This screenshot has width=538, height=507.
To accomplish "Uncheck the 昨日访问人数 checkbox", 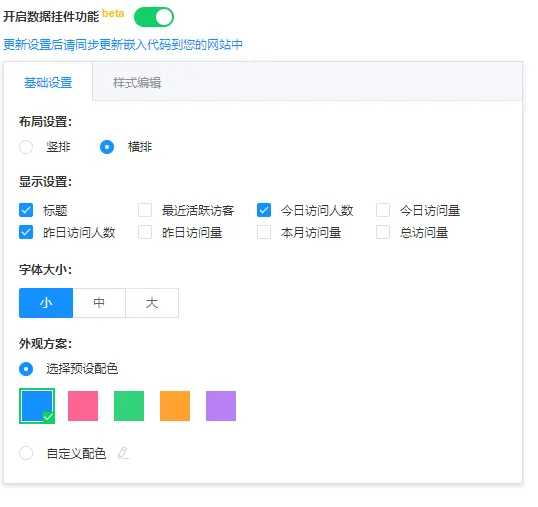I will [26, 232].
